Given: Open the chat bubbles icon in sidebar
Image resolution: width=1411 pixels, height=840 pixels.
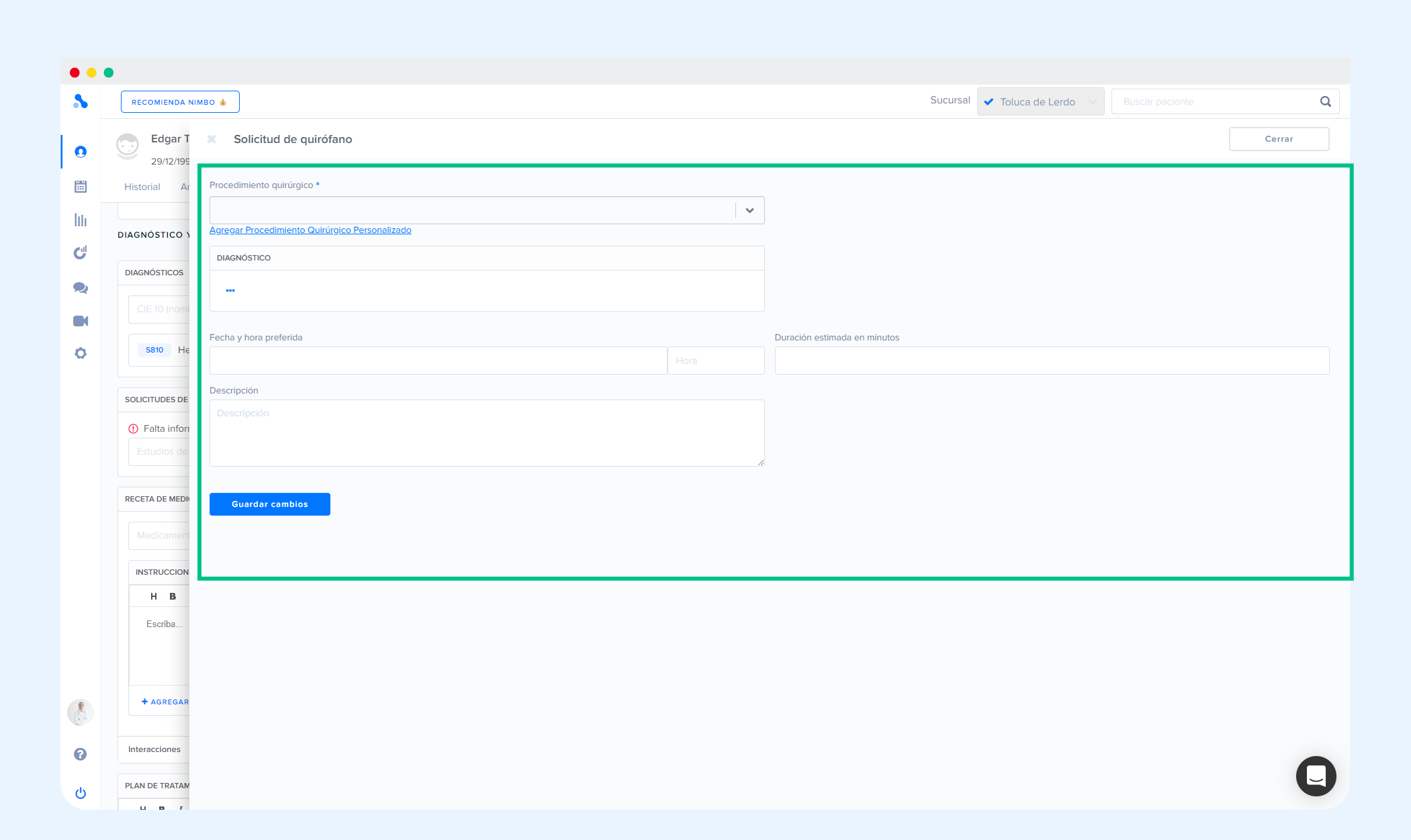Looking at the screenshot, I should coord(81,287).
